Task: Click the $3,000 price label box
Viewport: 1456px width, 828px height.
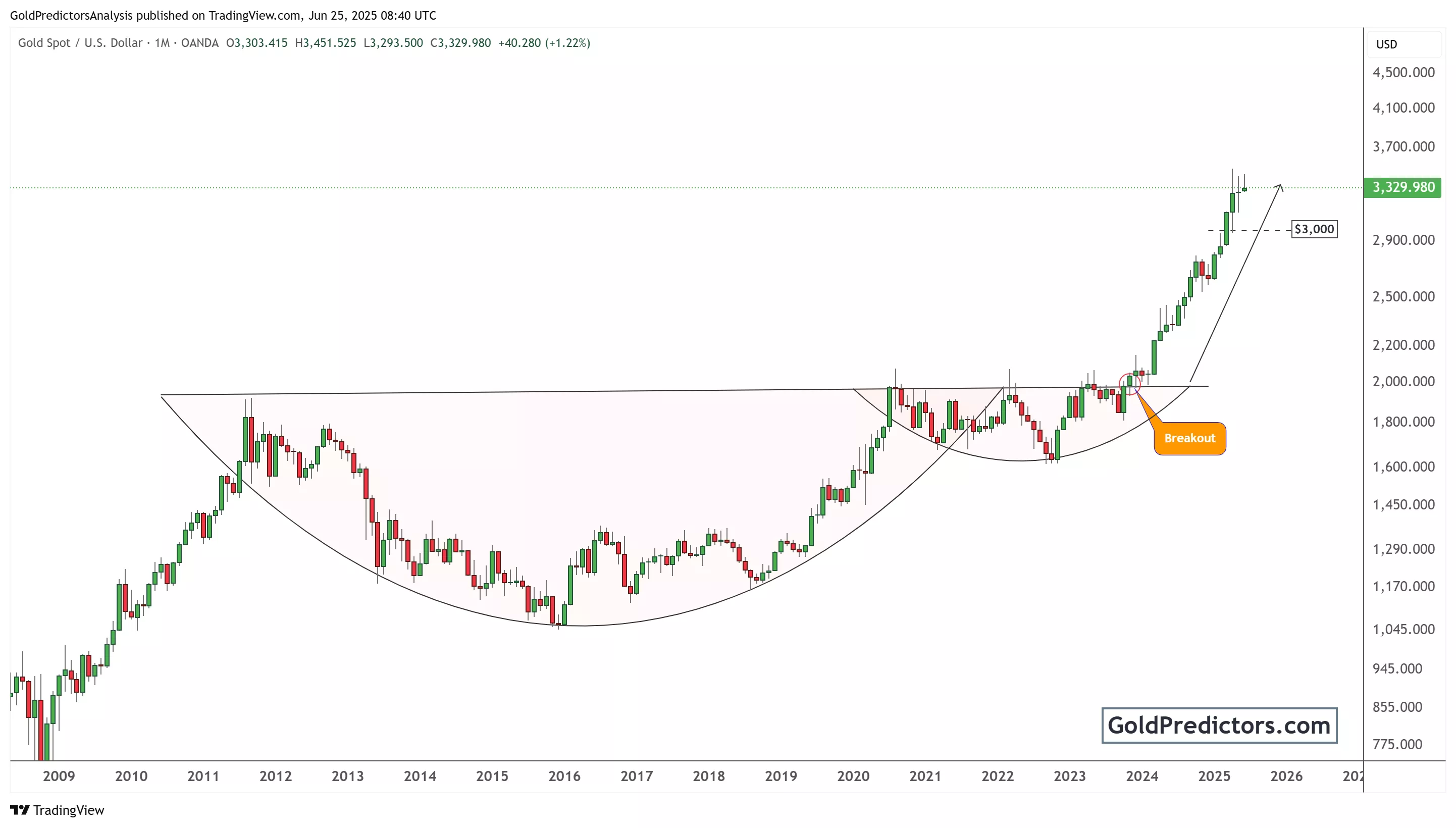Action: point(1314,229)
